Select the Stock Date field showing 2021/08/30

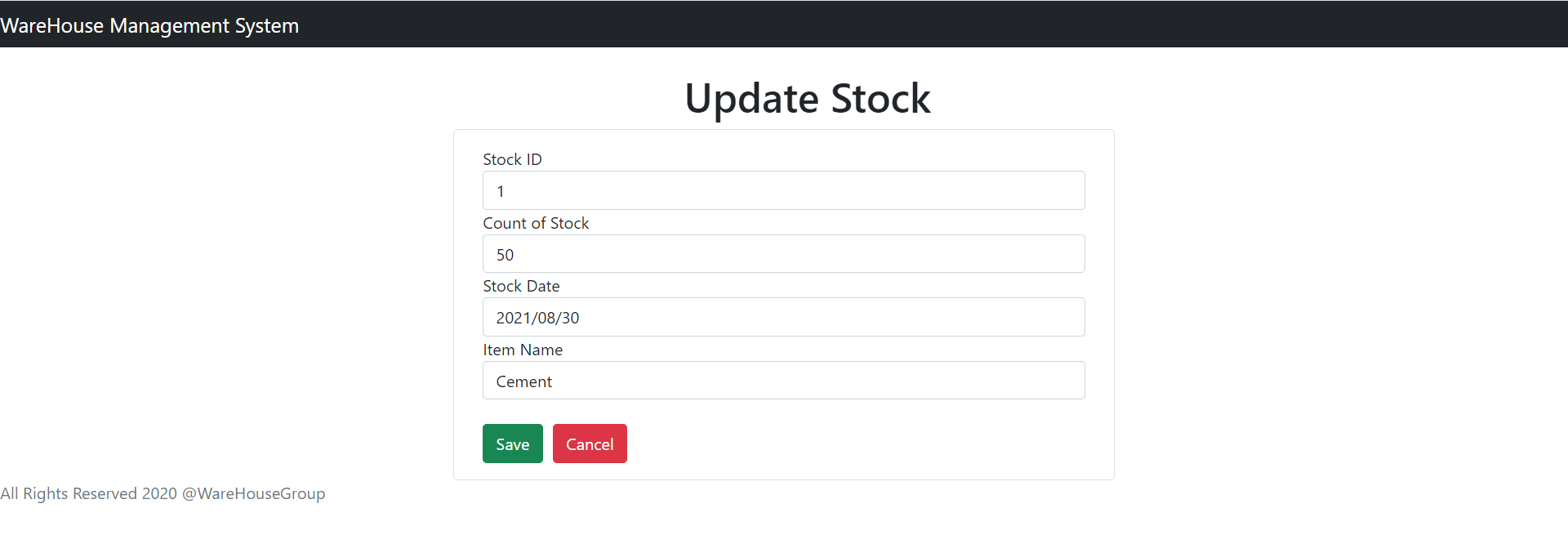783,317
